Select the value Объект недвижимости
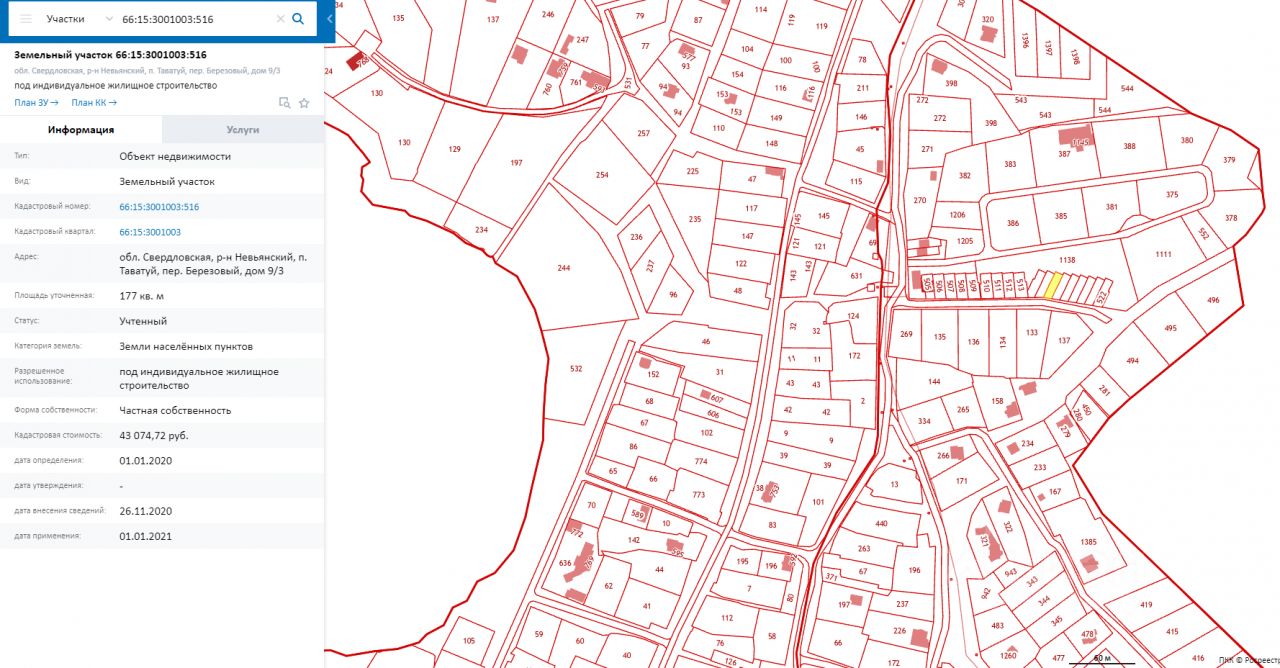 click(x=175, y=157)
